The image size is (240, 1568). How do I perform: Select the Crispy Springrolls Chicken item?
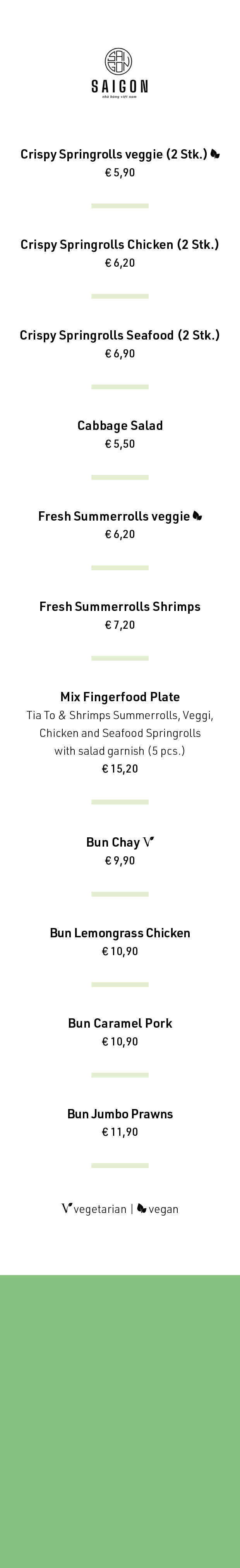coord(120,245)
